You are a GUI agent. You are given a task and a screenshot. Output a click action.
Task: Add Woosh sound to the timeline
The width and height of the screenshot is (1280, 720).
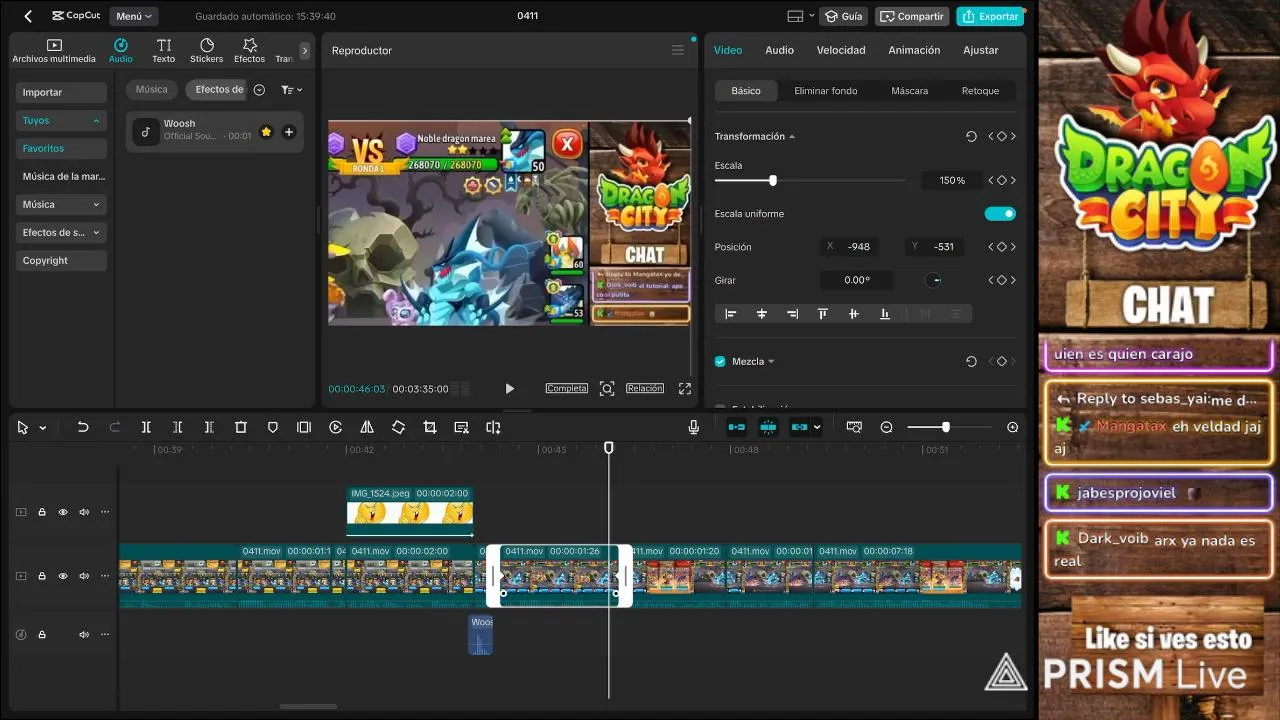click(289, 132)
